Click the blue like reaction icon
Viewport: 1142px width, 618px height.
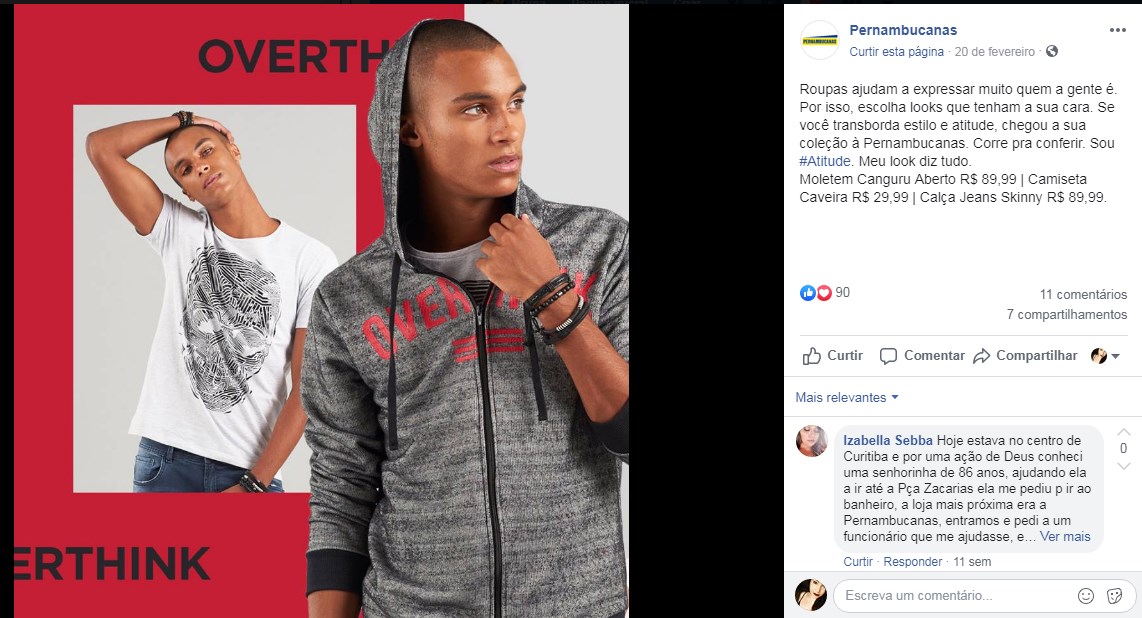[x=808, y=293]
